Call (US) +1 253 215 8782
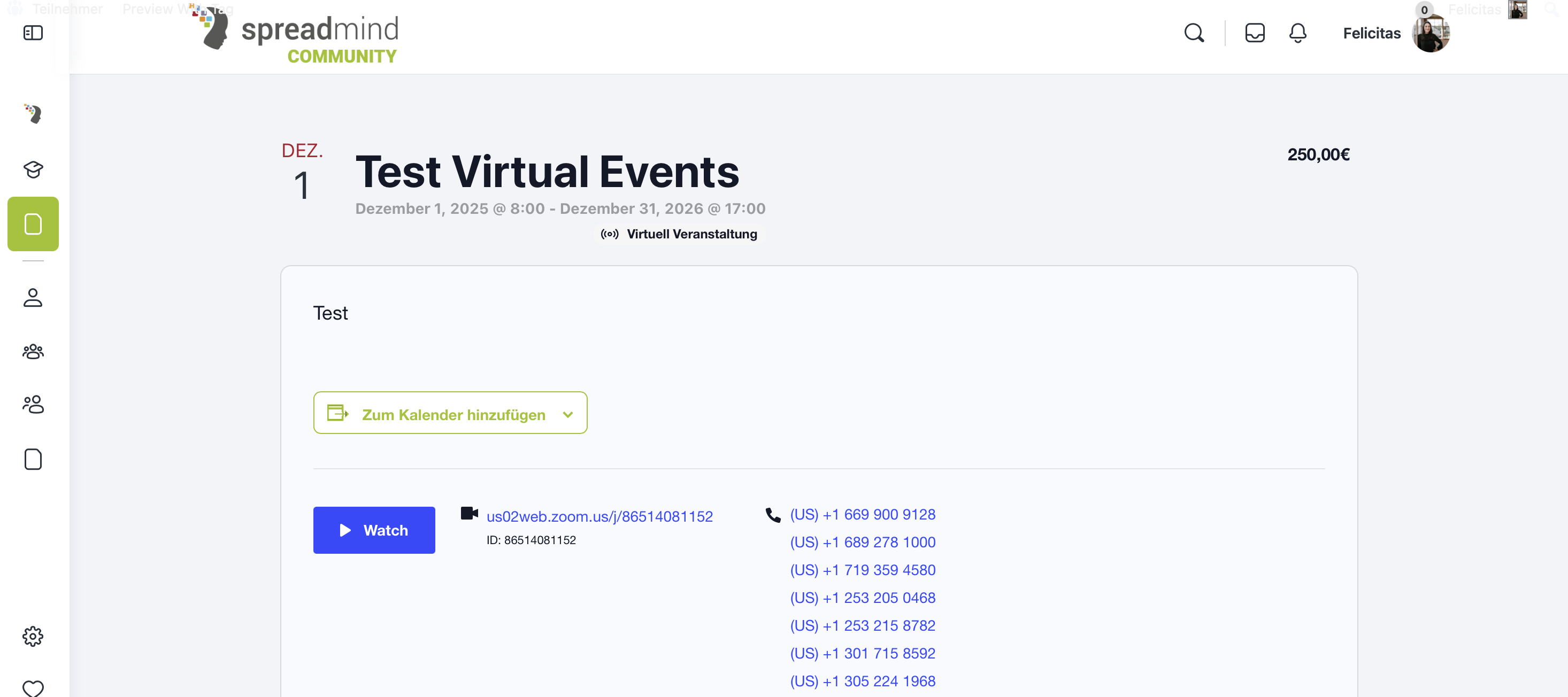This screenshot has height=697, width=1568. click(x=863, y=626)
